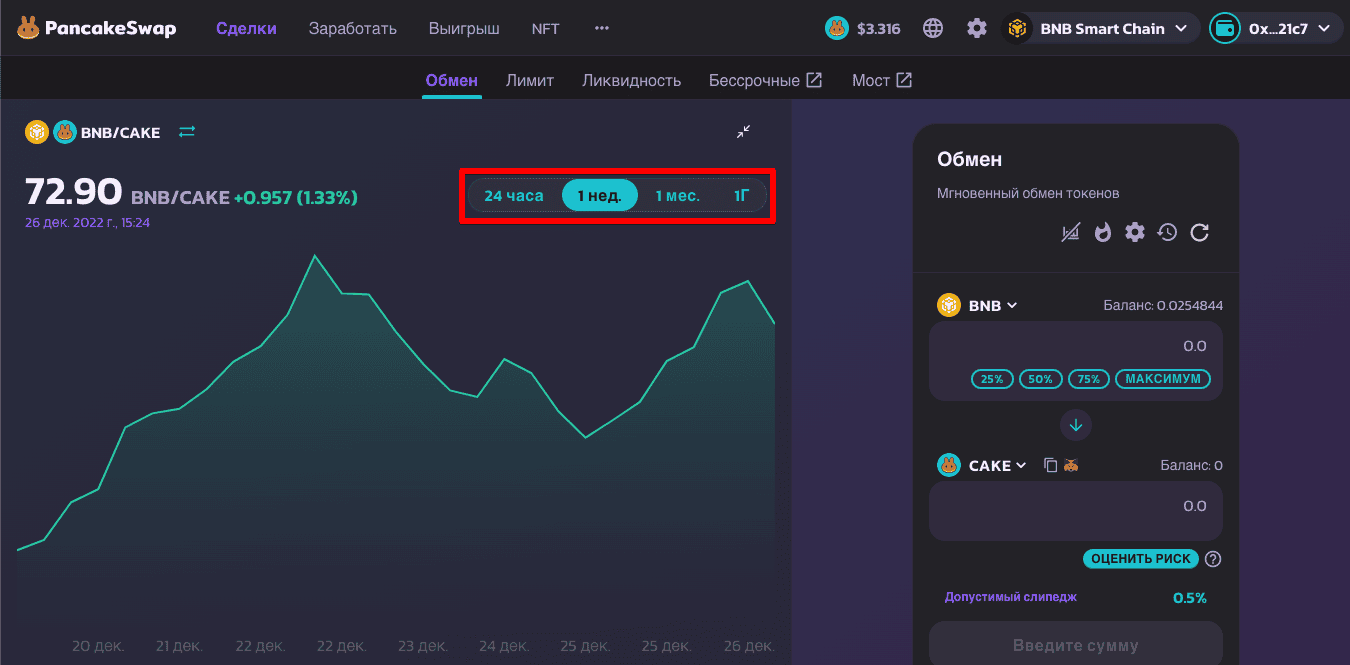Select the 1 нед. chart range
Image resolution: width=1350 pixels, height=665 pixels.
(x=600, y=195)
